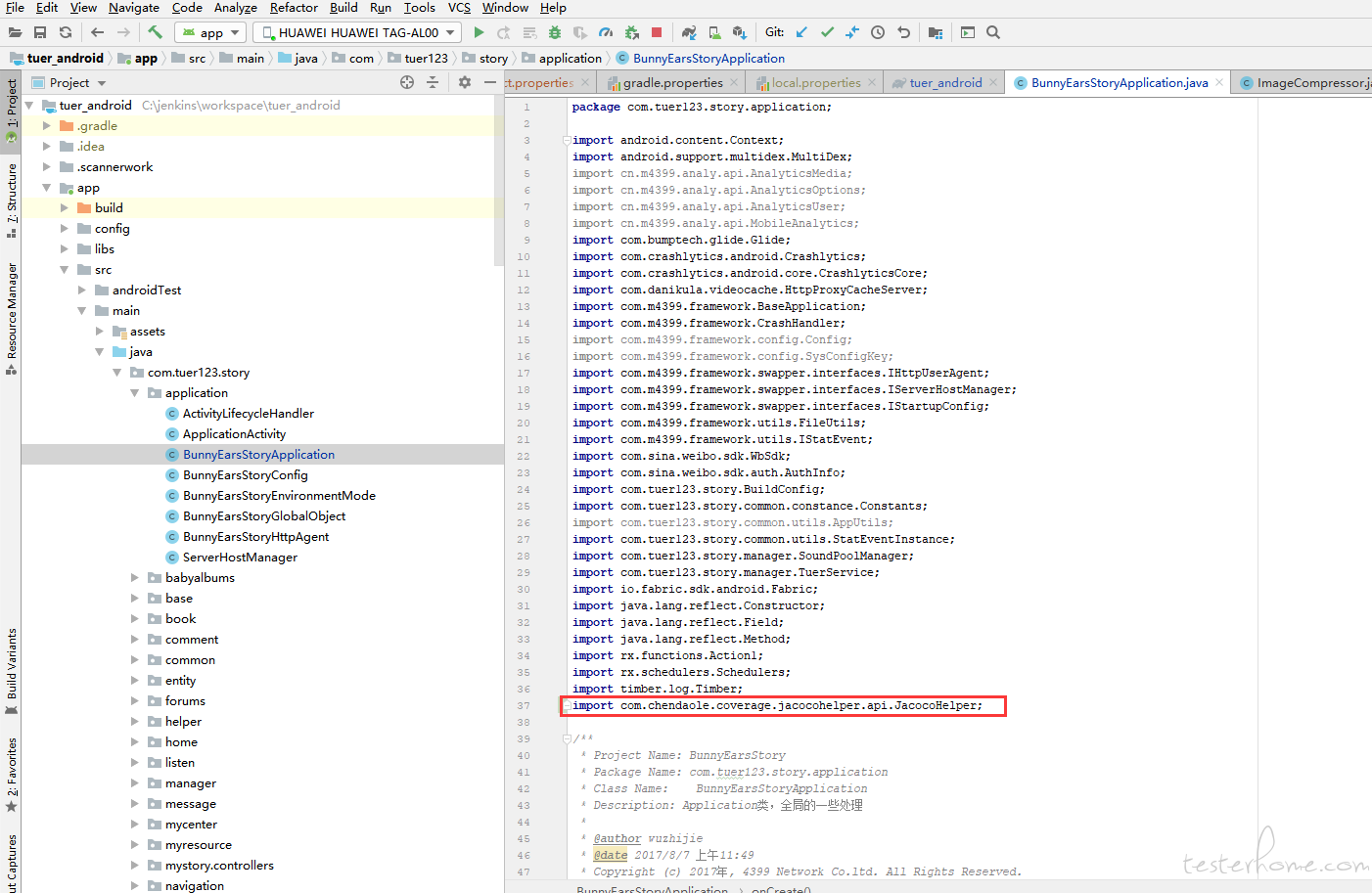Open the HUAWEI TAG-AL00 device dropdown

[357, 32]
